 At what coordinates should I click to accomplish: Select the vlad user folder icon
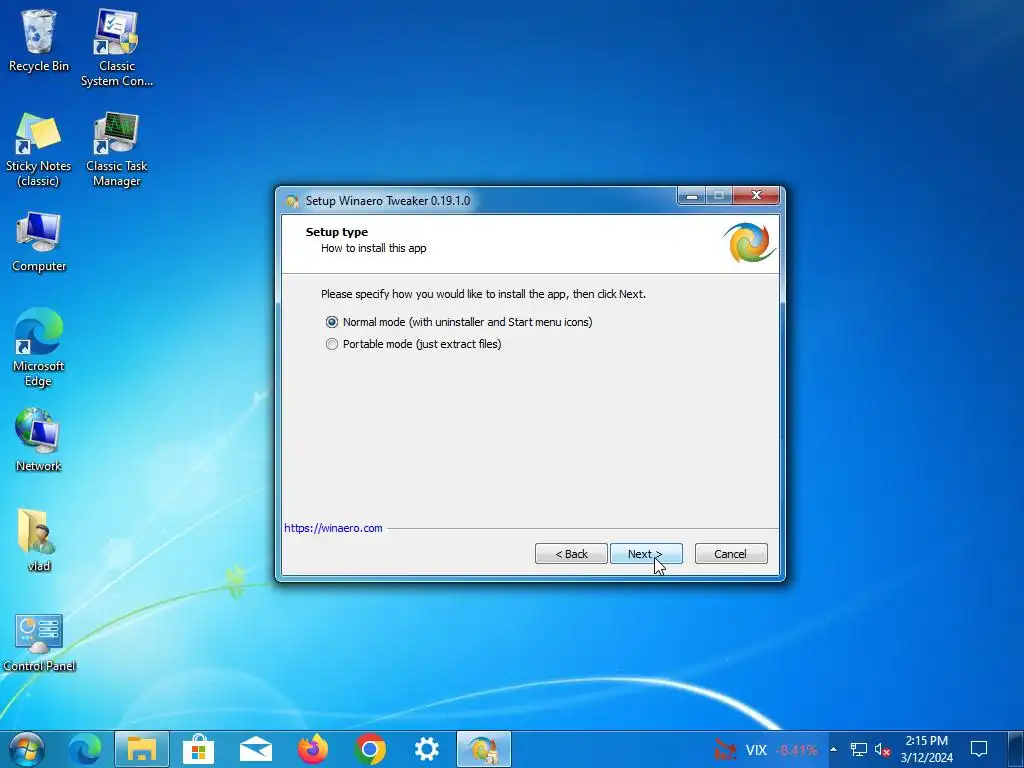[x=39, y=540]
